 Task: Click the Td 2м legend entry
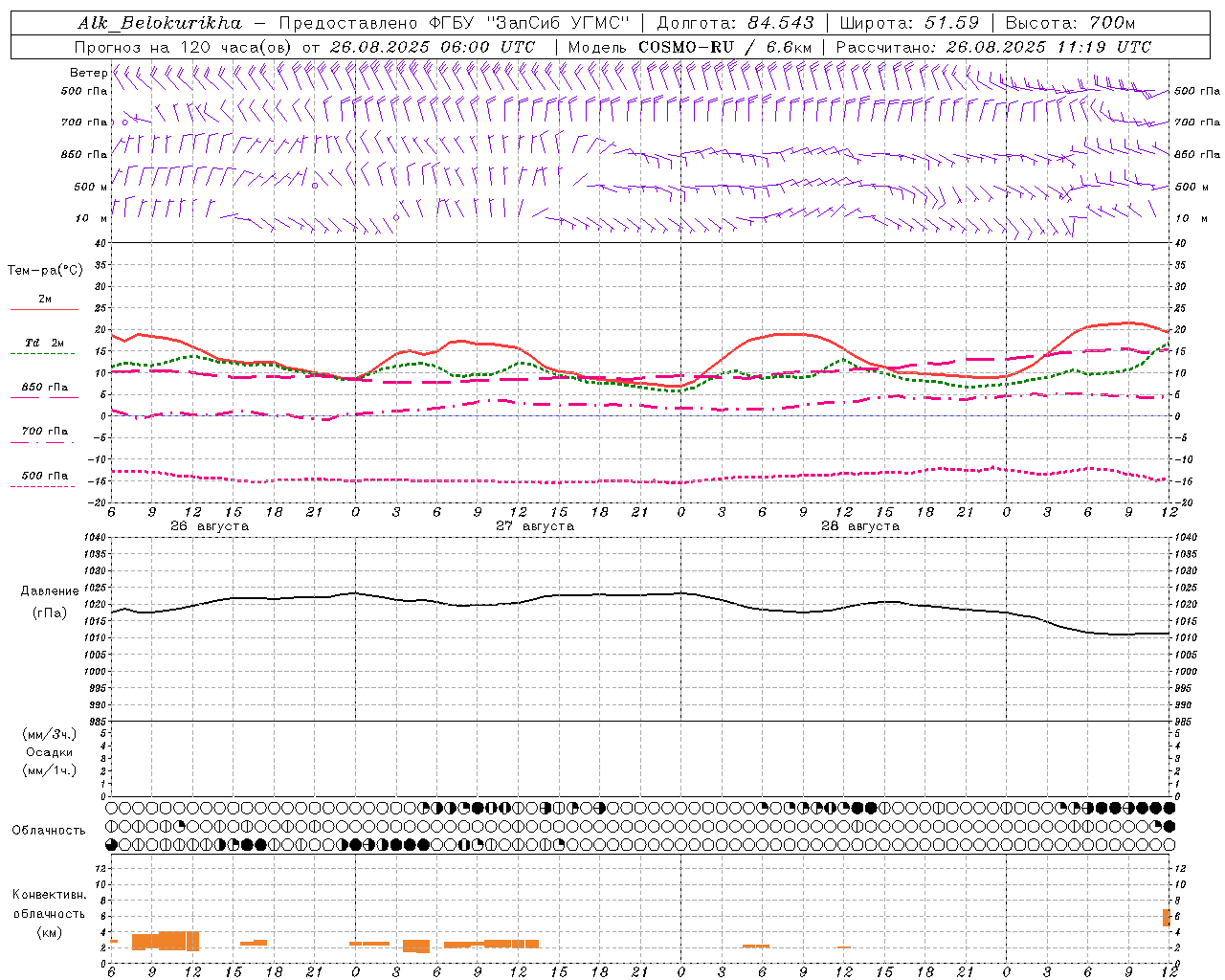[x=45, y=343]
